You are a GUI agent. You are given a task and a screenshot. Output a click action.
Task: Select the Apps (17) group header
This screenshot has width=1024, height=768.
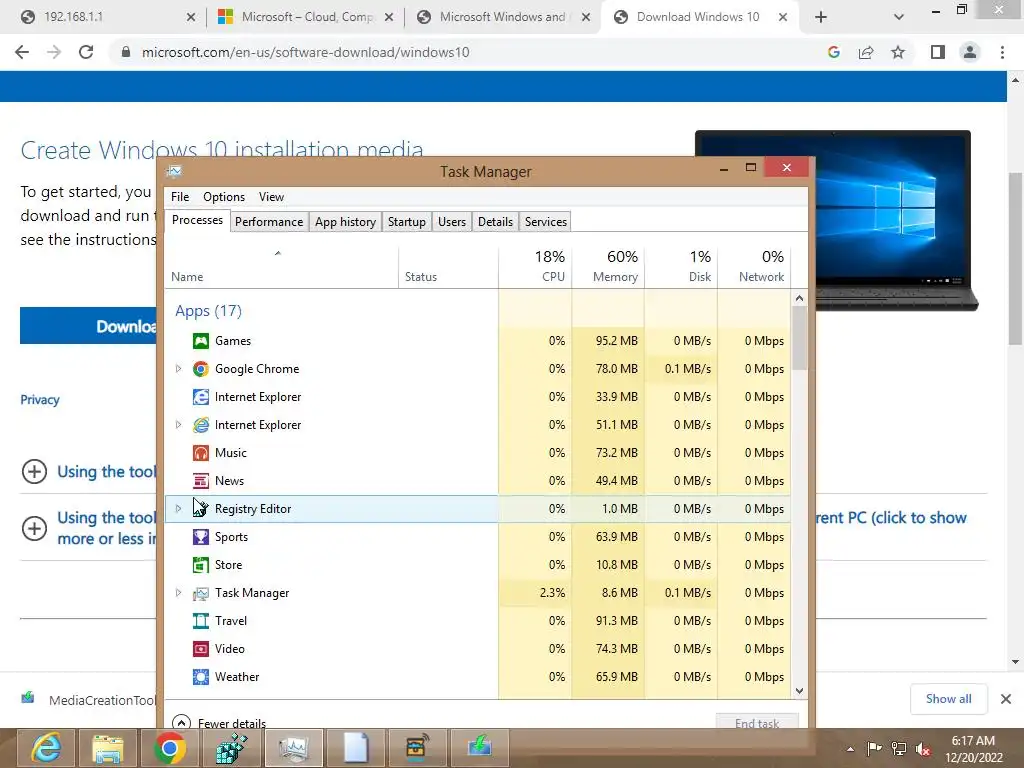coord(208,311)
